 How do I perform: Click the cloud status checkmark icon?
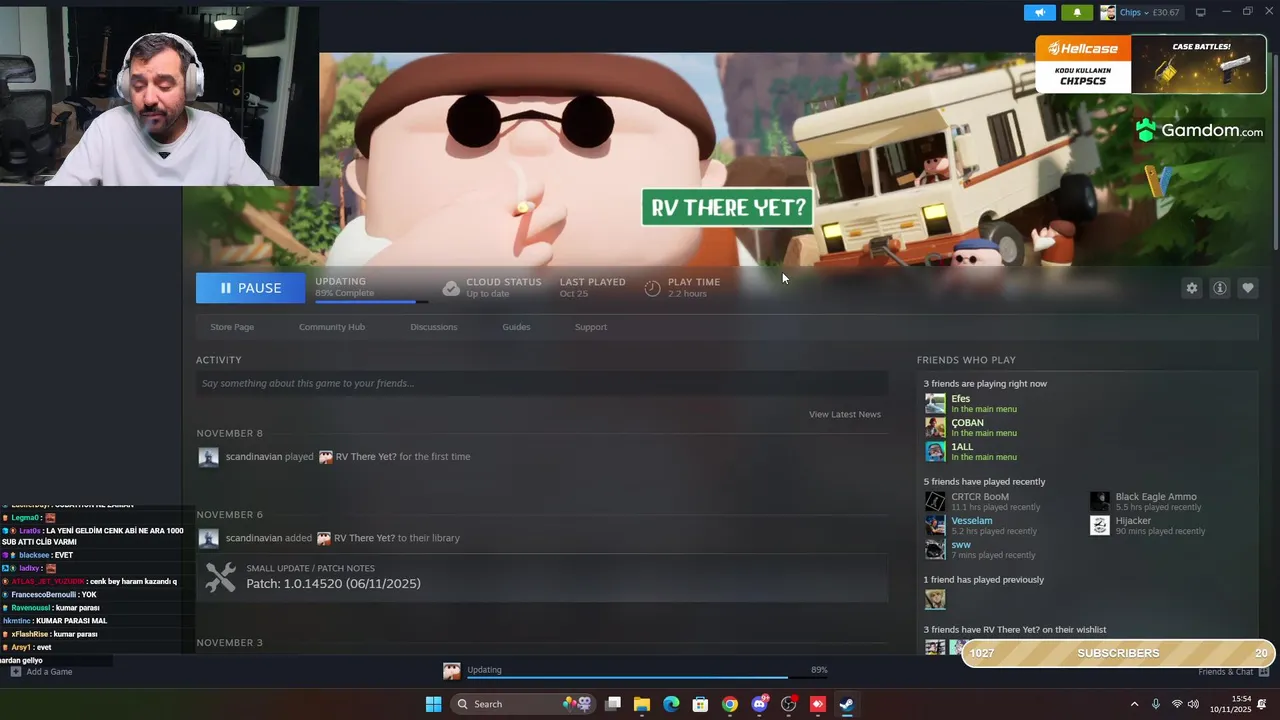coord(451,288)
